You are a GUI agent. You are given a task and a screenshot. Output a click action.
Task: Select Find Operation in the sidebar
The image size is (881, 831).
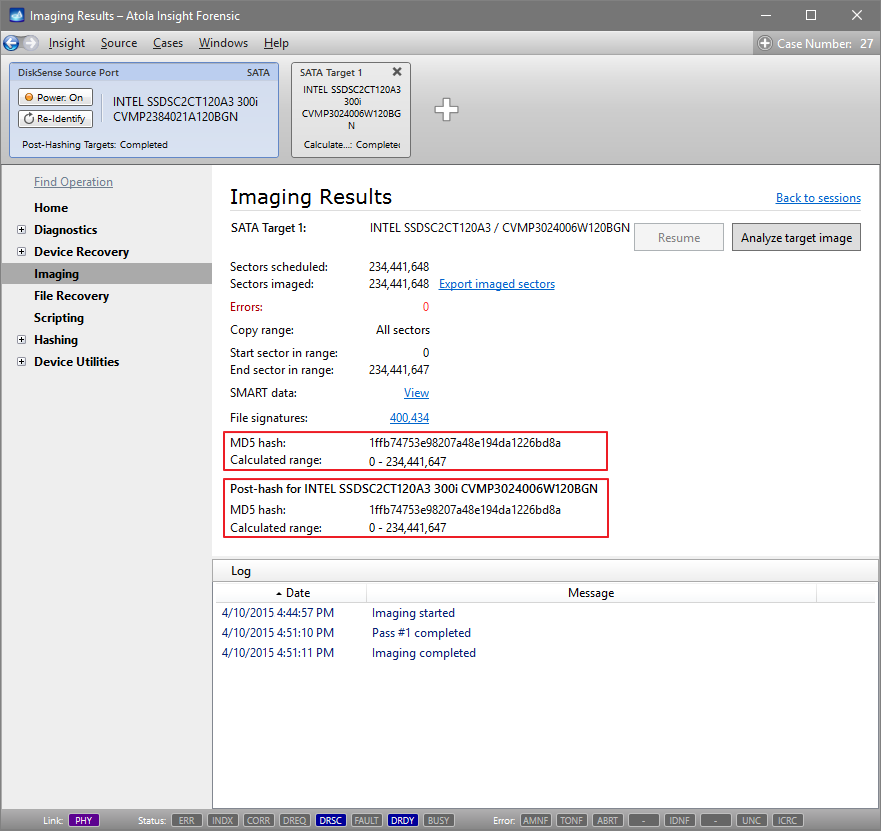click(x=73, y=181)
